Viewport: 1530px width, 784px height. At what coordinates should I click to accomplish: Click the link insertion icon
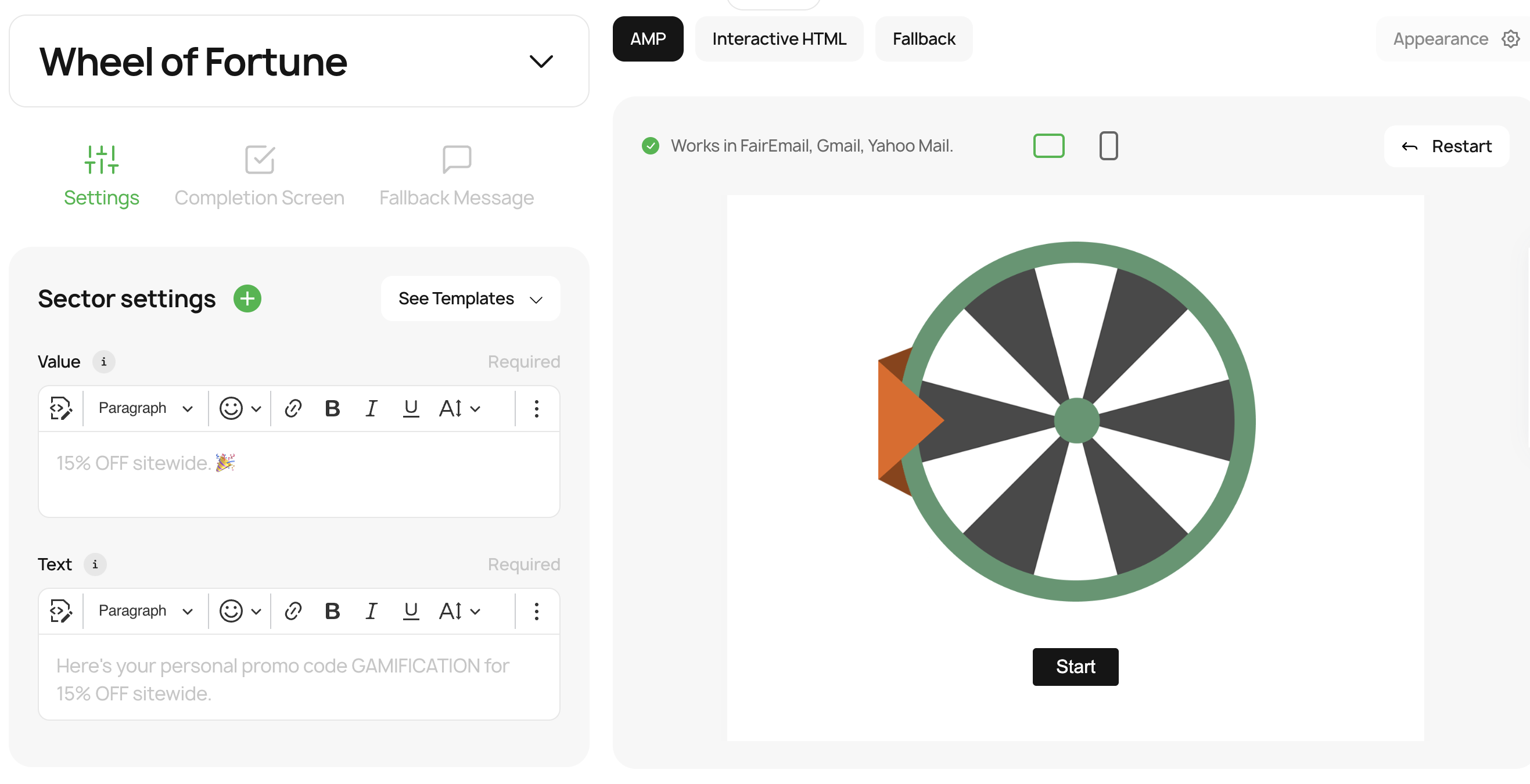293,407
